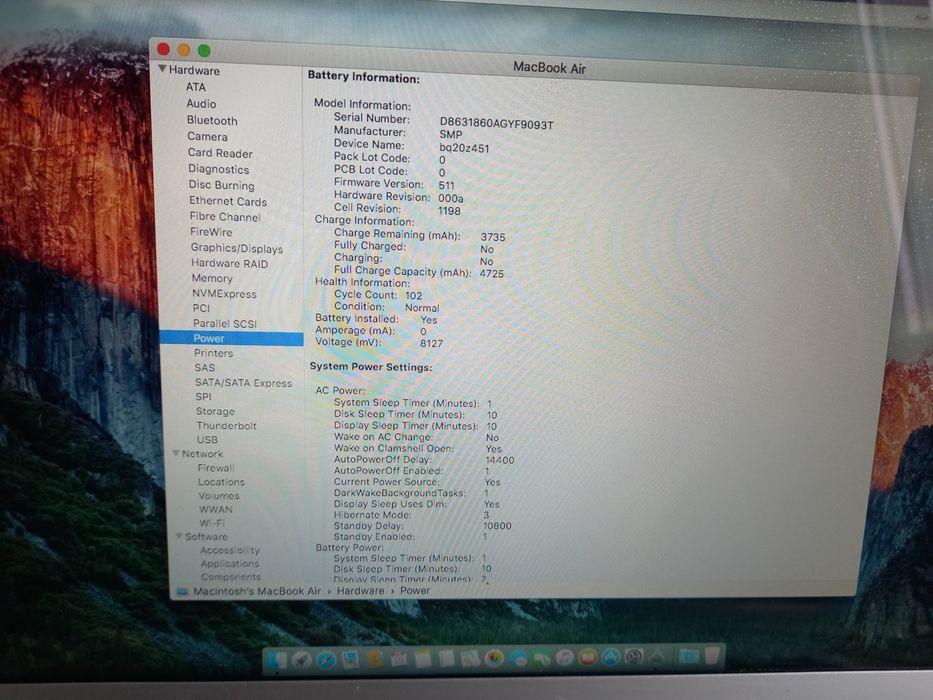Screen dimensions: 933x700
Task: Open Finder from the Dock
Action: 278,660
